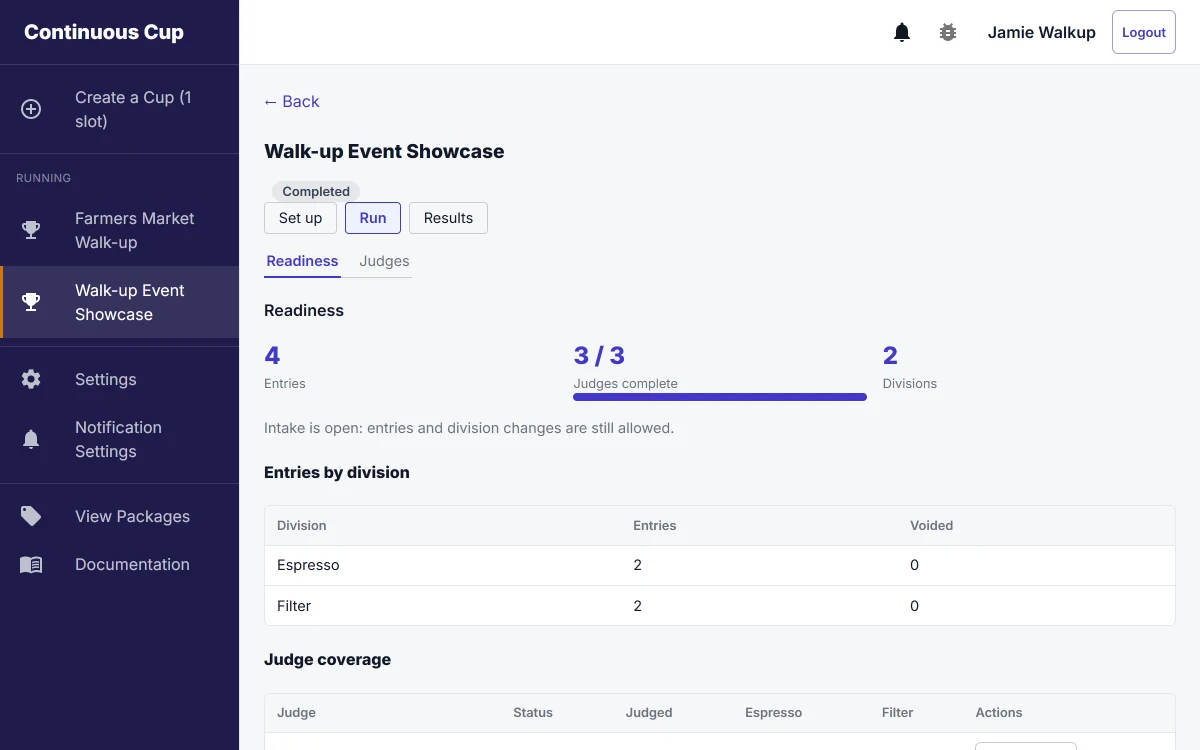Screen dimensions: 1200x750
Task: Open the Documentation page
Action: click(119, 564)
